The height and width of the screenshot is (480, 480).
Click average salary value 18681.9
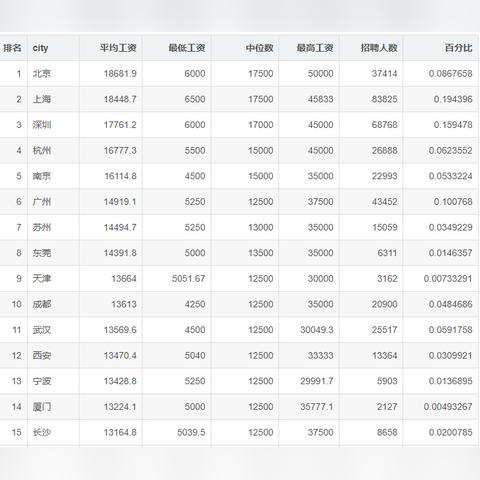(x=120, y=74)
